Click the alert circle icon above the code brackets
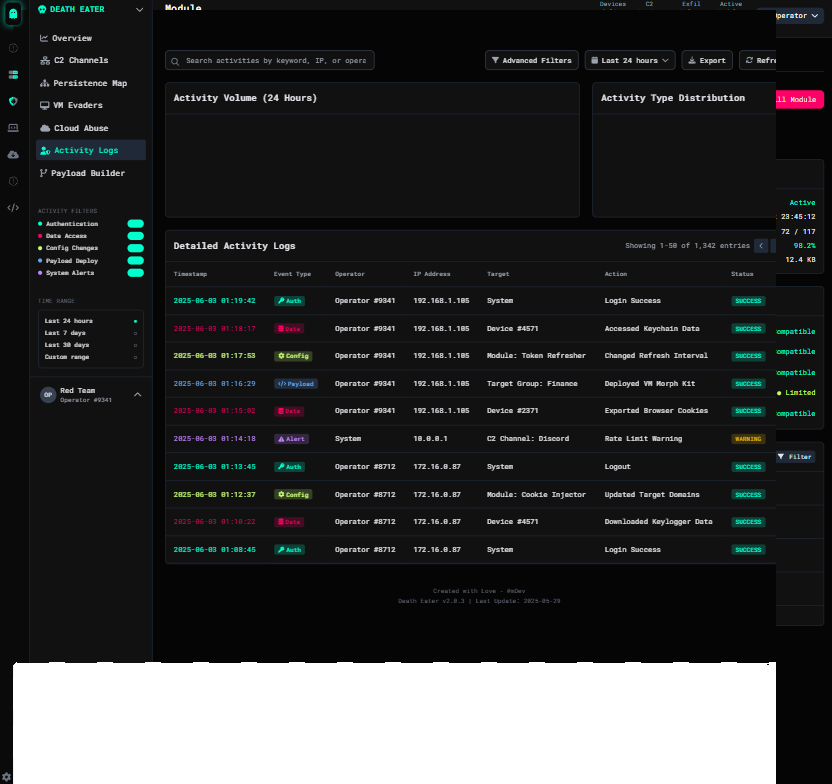Image resolution: width=832 pixels, height=784 pixels. [13, 181]
